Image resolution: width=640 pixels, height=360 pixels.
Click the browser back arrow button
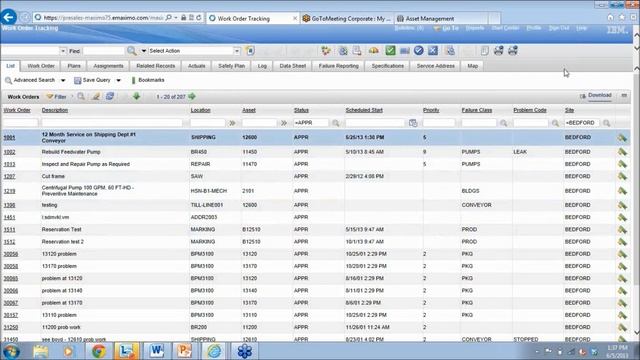[x=9, y=18]
